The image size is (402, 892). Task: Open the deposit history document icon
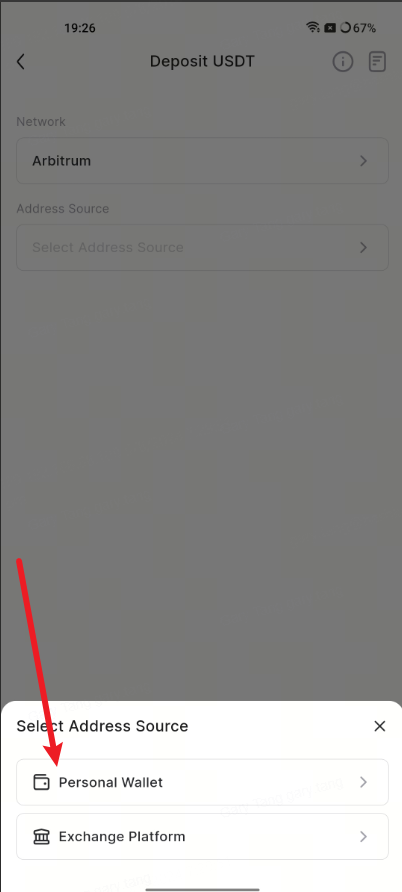coord(378,61)
